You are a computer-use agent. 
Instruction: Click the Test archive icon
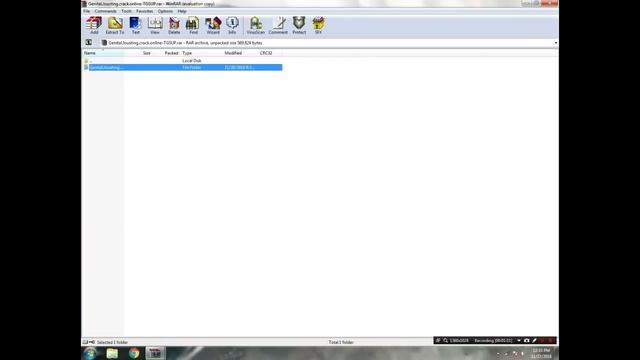(136, 26)
